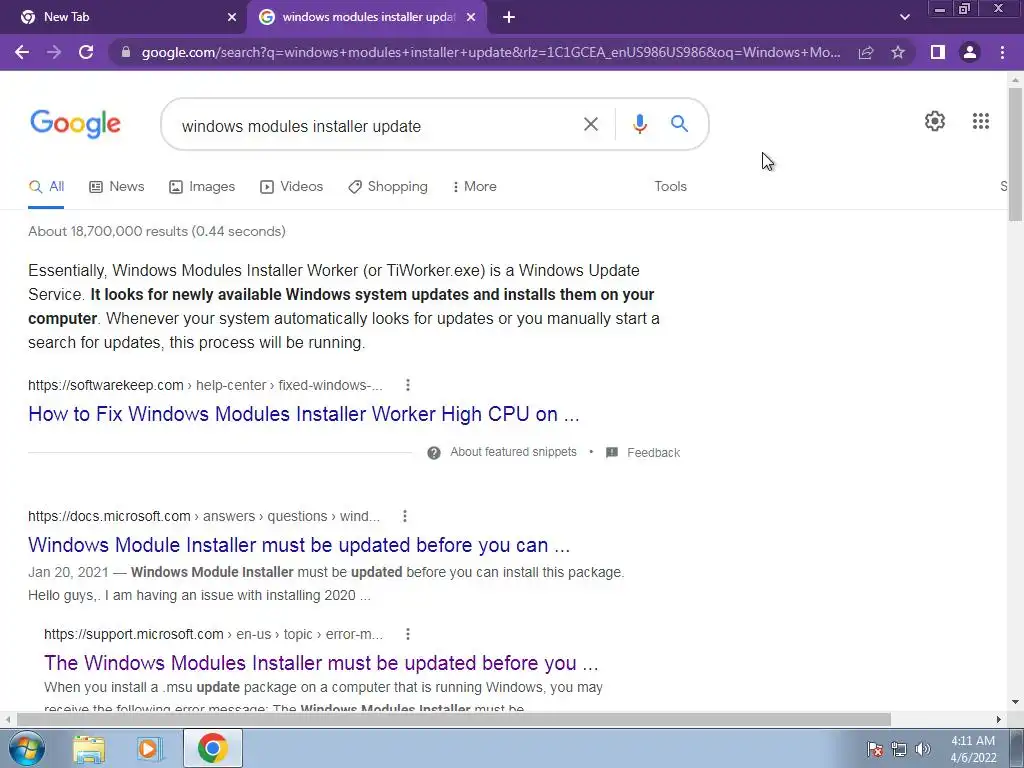
Task: Click the horizontal scrollbar thumb
Action: (x=454, y=719)
